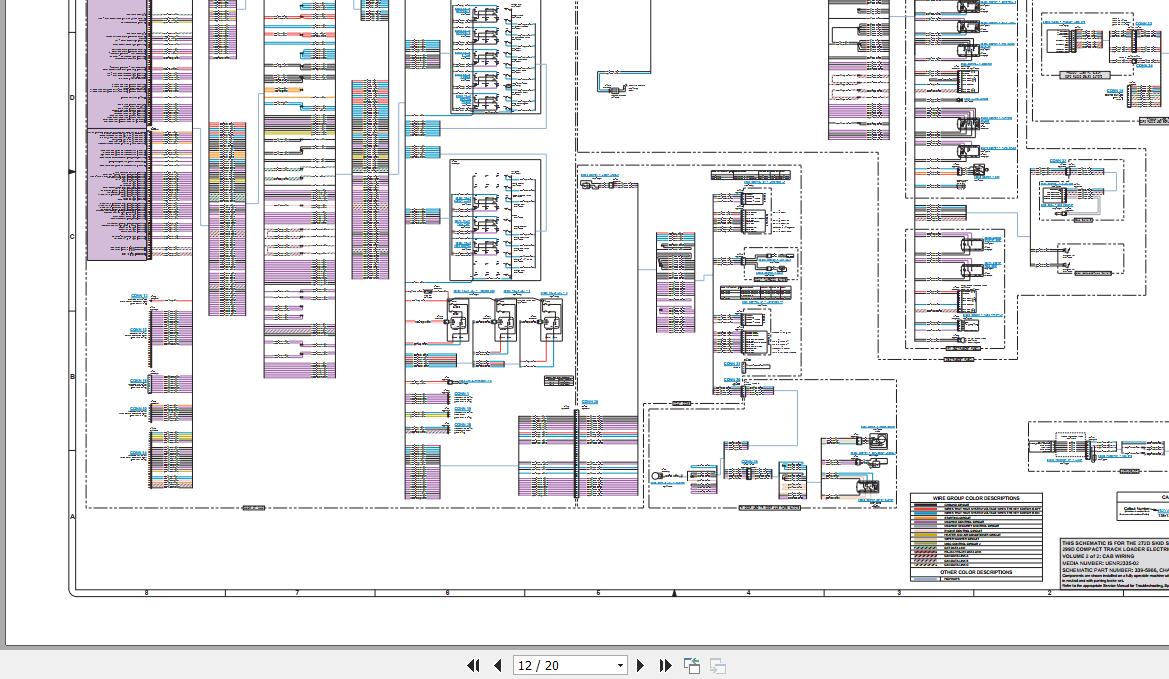Select the blue circuit color swatch in the legend
The width and height of the screenshot is (1169, 679).
coord(925,513)
